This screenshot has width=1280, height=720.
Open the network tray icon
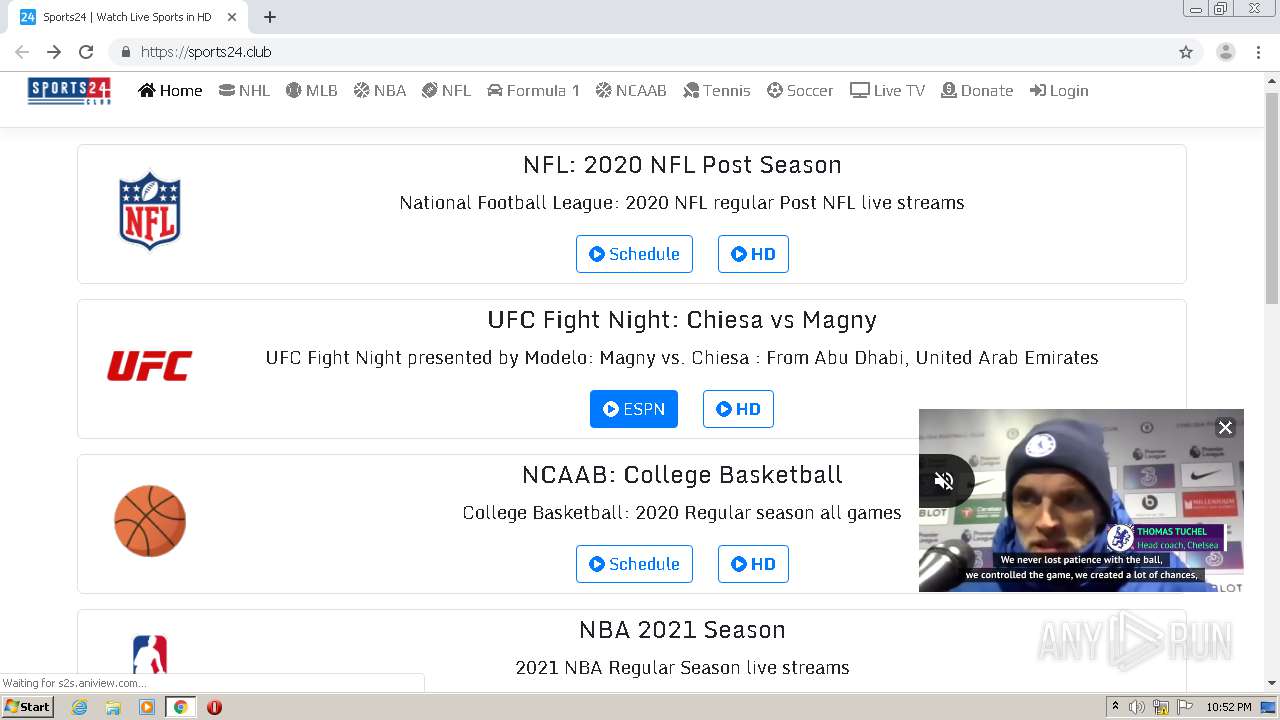(1161, 707)
